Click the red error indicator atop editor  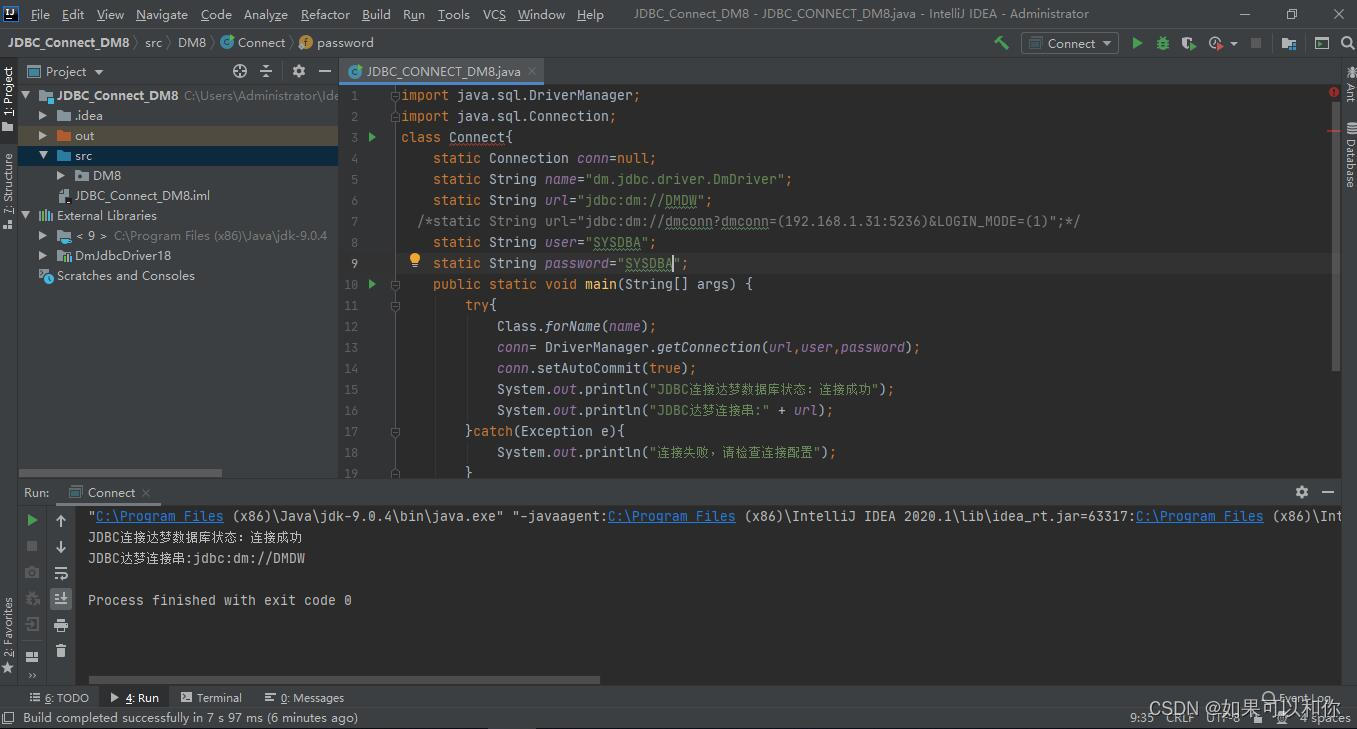(x=1334, y=92)
